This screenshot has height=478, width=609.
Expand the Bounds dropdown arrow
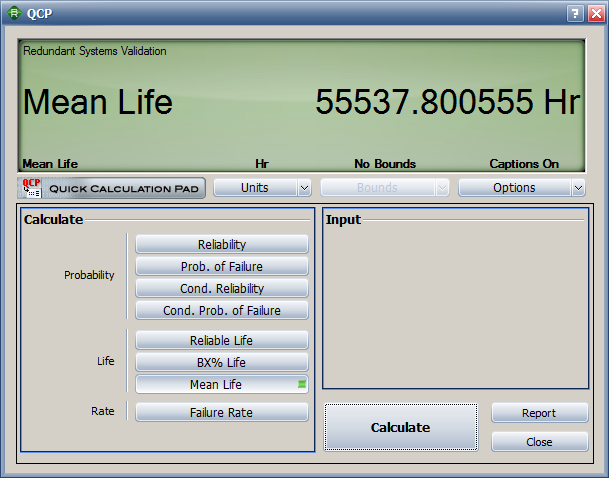(x=442, y=188)
